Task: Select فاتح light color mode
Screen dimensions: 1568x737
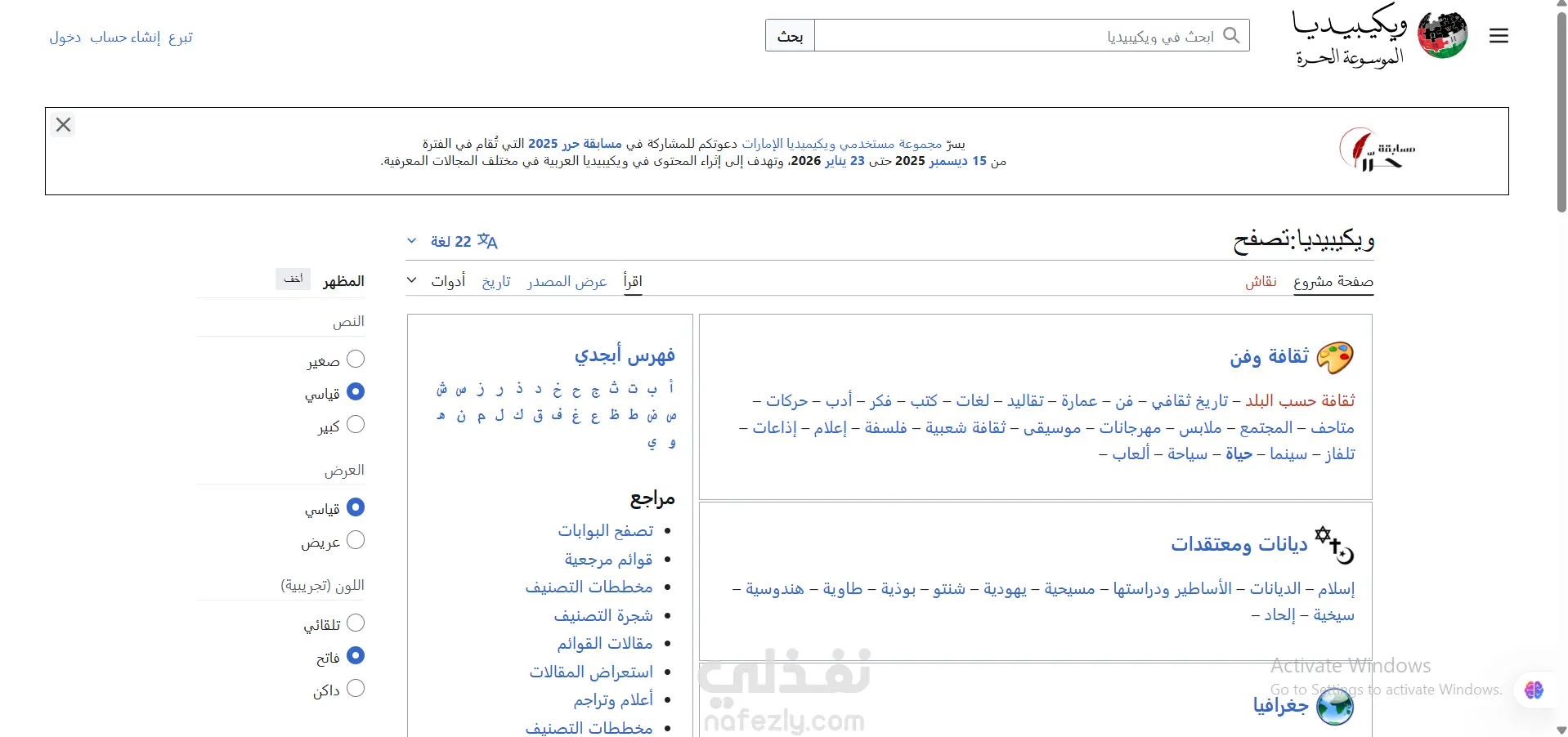Action: coord(356,655)
